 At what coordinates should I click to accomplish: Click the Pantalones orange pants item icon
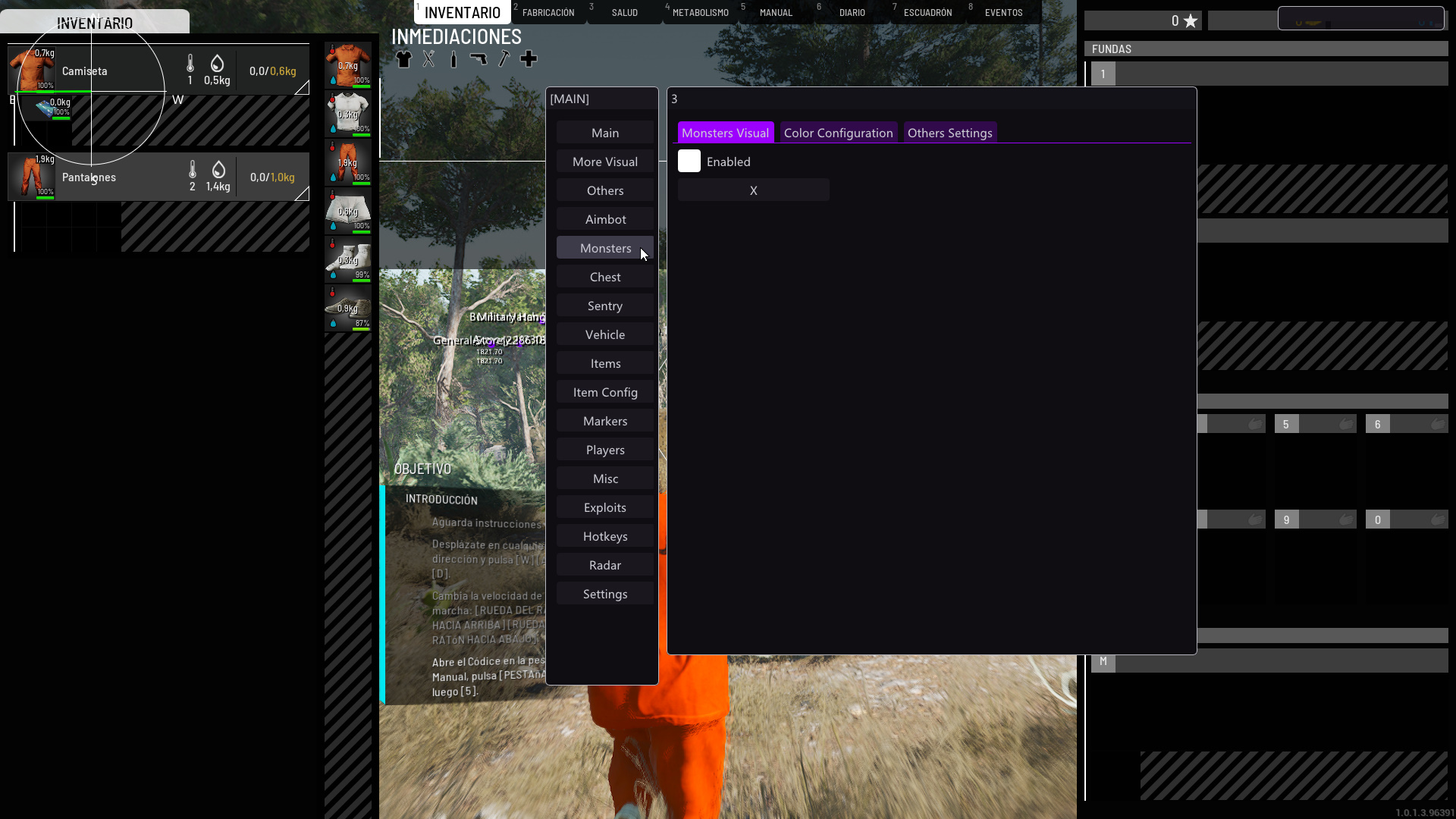tap(32, 176)
